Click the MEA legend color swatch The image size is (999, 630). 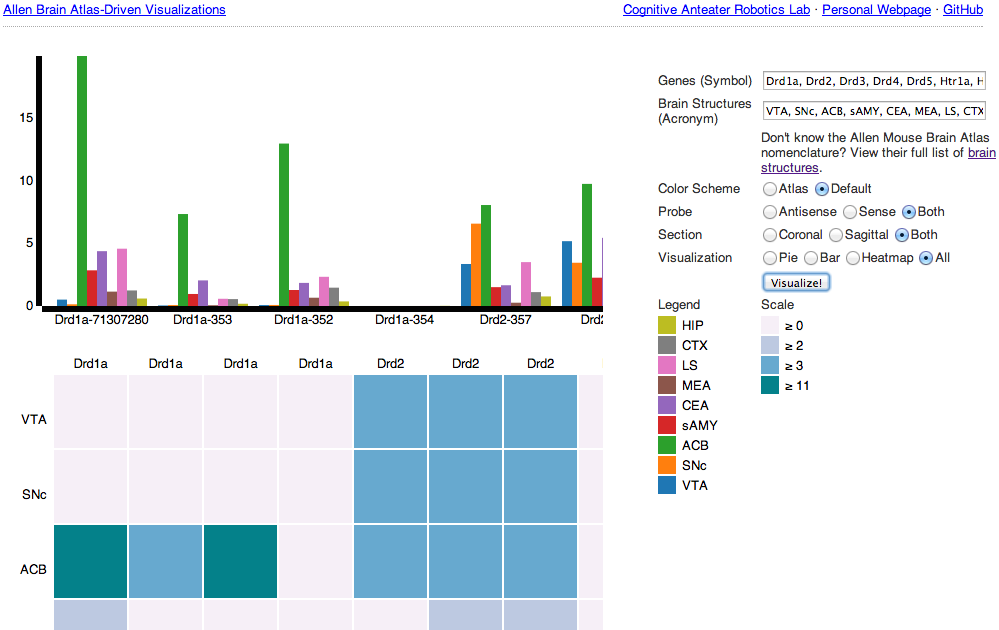click(x=666, y=385)
